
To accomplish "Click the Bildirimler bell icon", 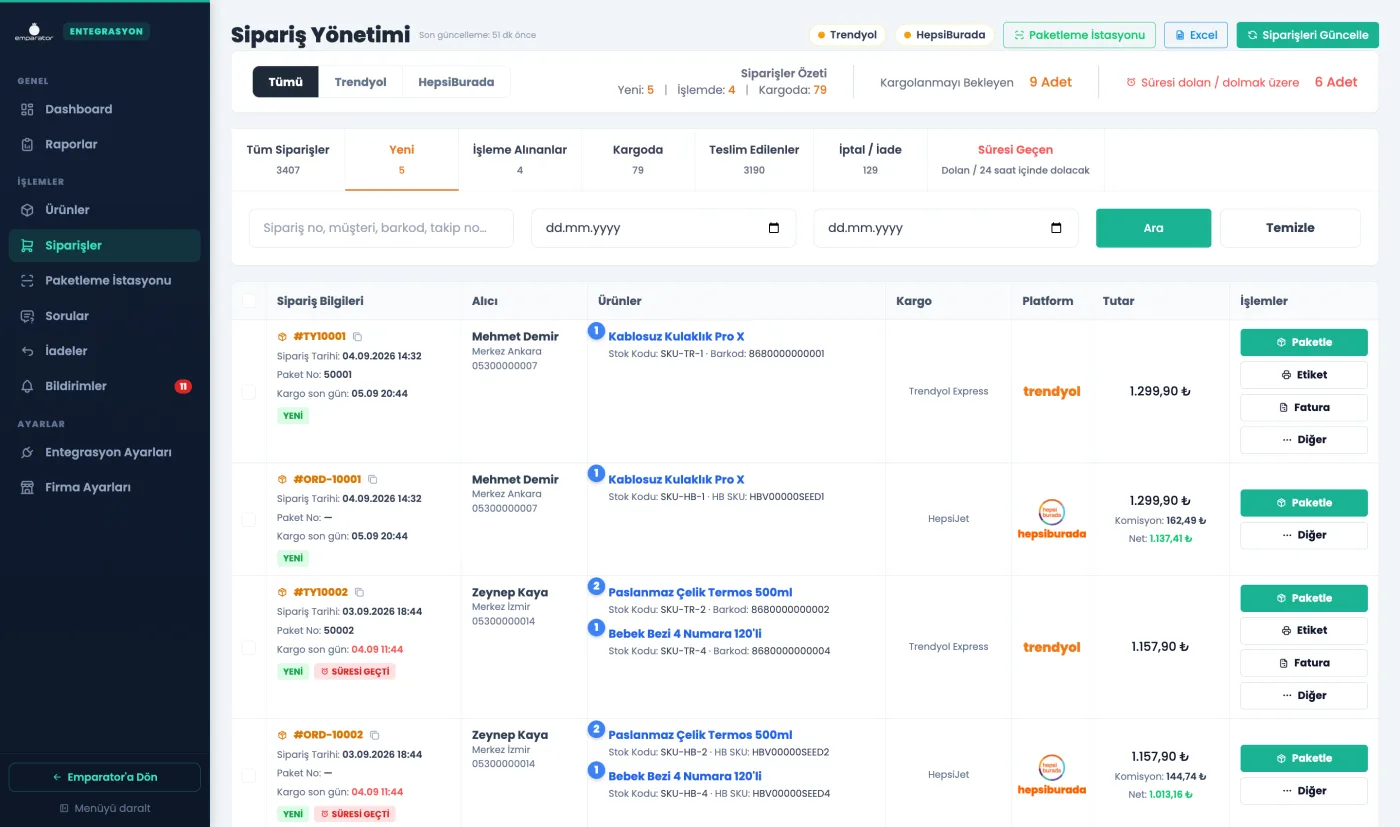I will click(27, 386).
